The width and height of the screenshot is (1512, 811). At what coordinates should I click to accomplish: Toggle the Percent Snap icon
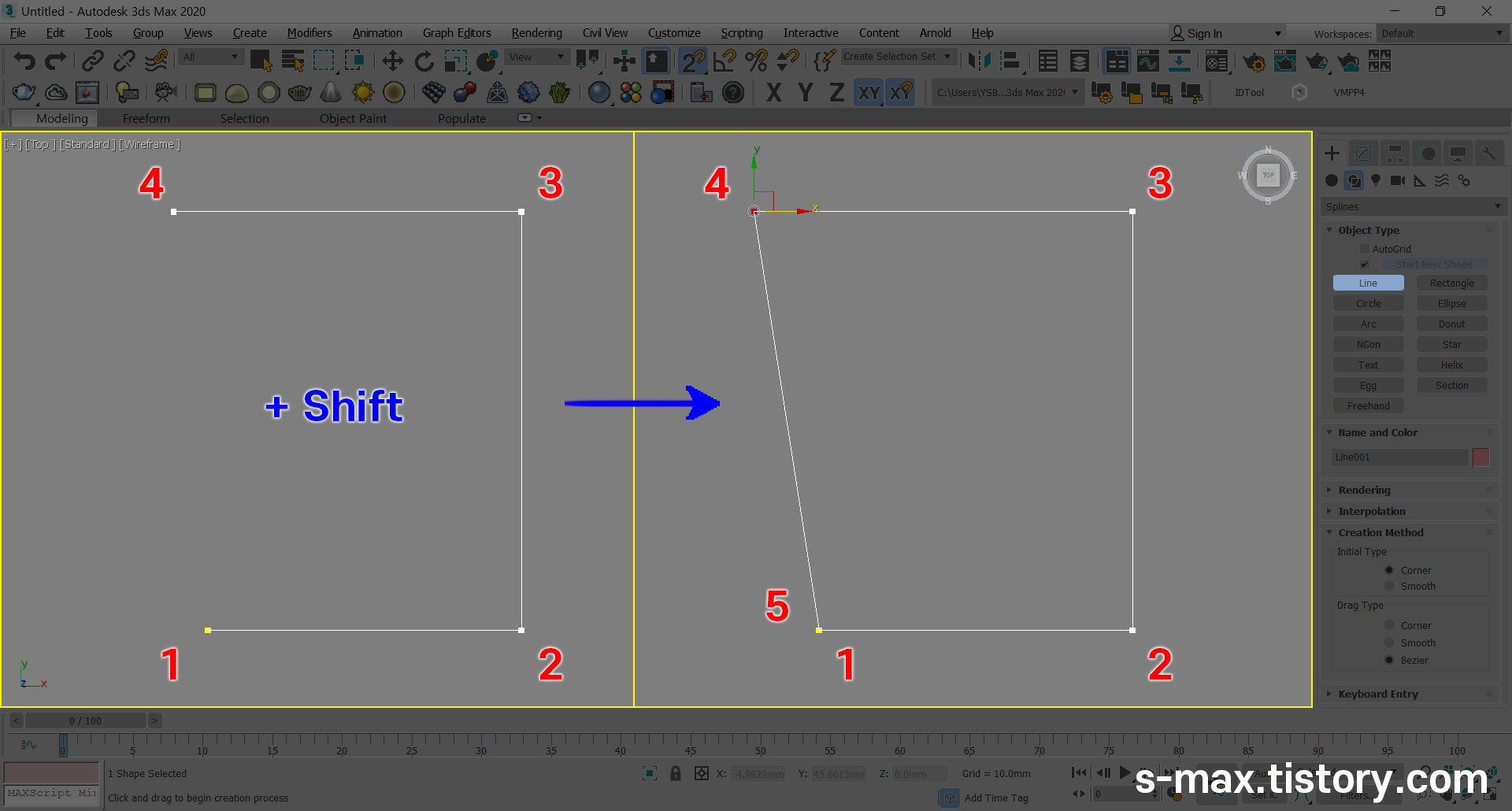point(756,61)
